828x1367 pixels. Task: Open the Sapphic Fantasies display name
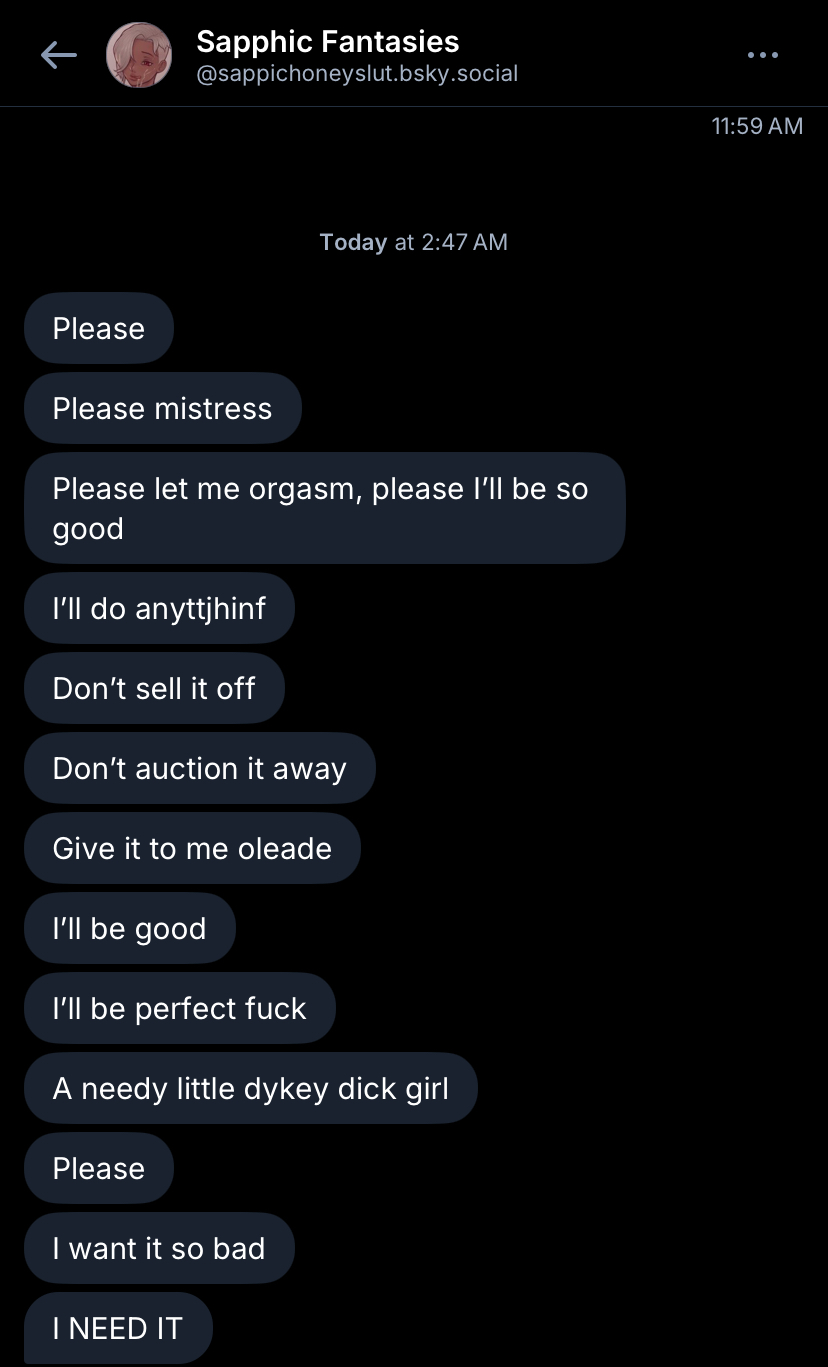click(x=327, y=42)
